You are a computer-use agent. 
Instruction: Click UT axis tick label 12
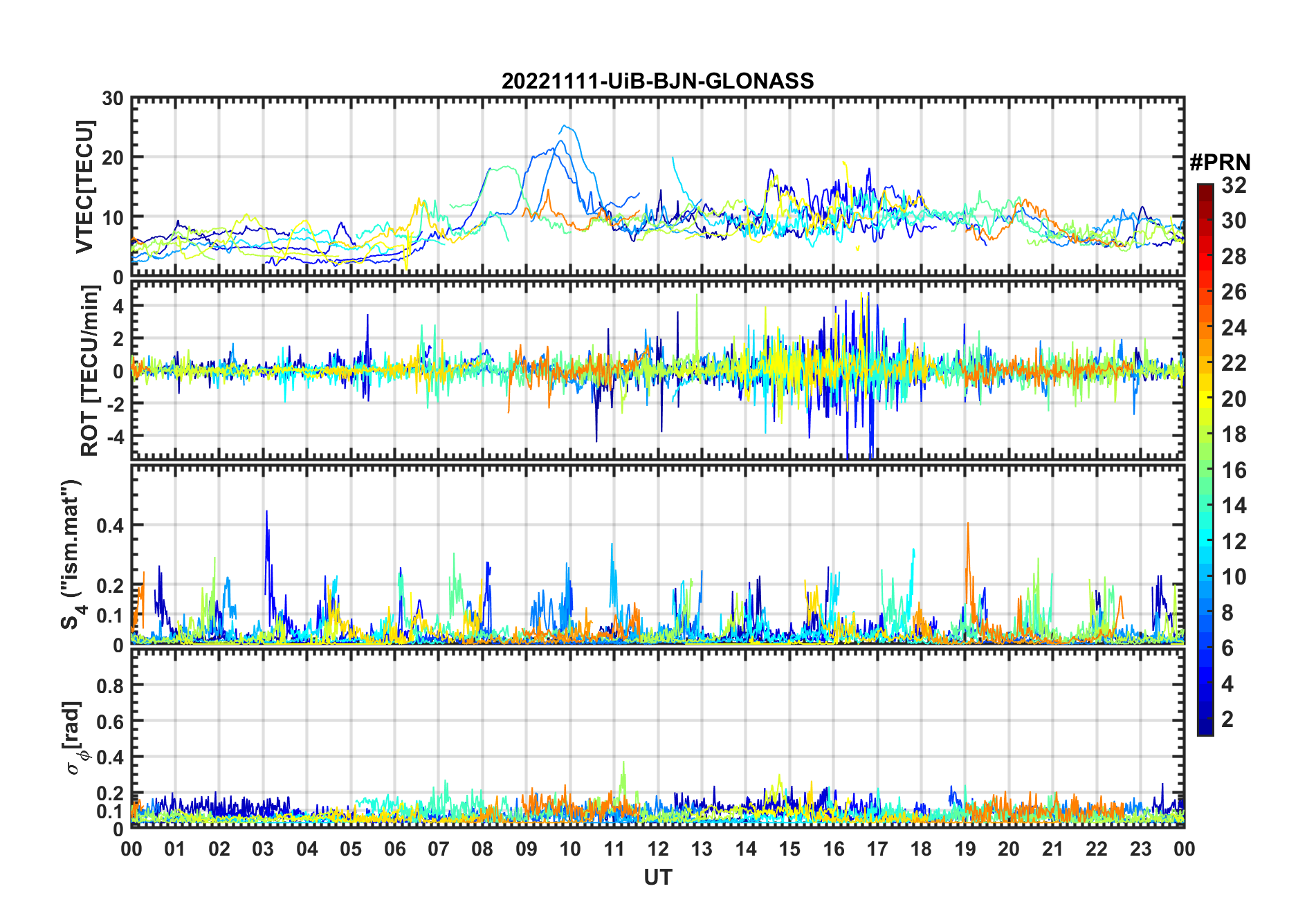pos(658,849)
